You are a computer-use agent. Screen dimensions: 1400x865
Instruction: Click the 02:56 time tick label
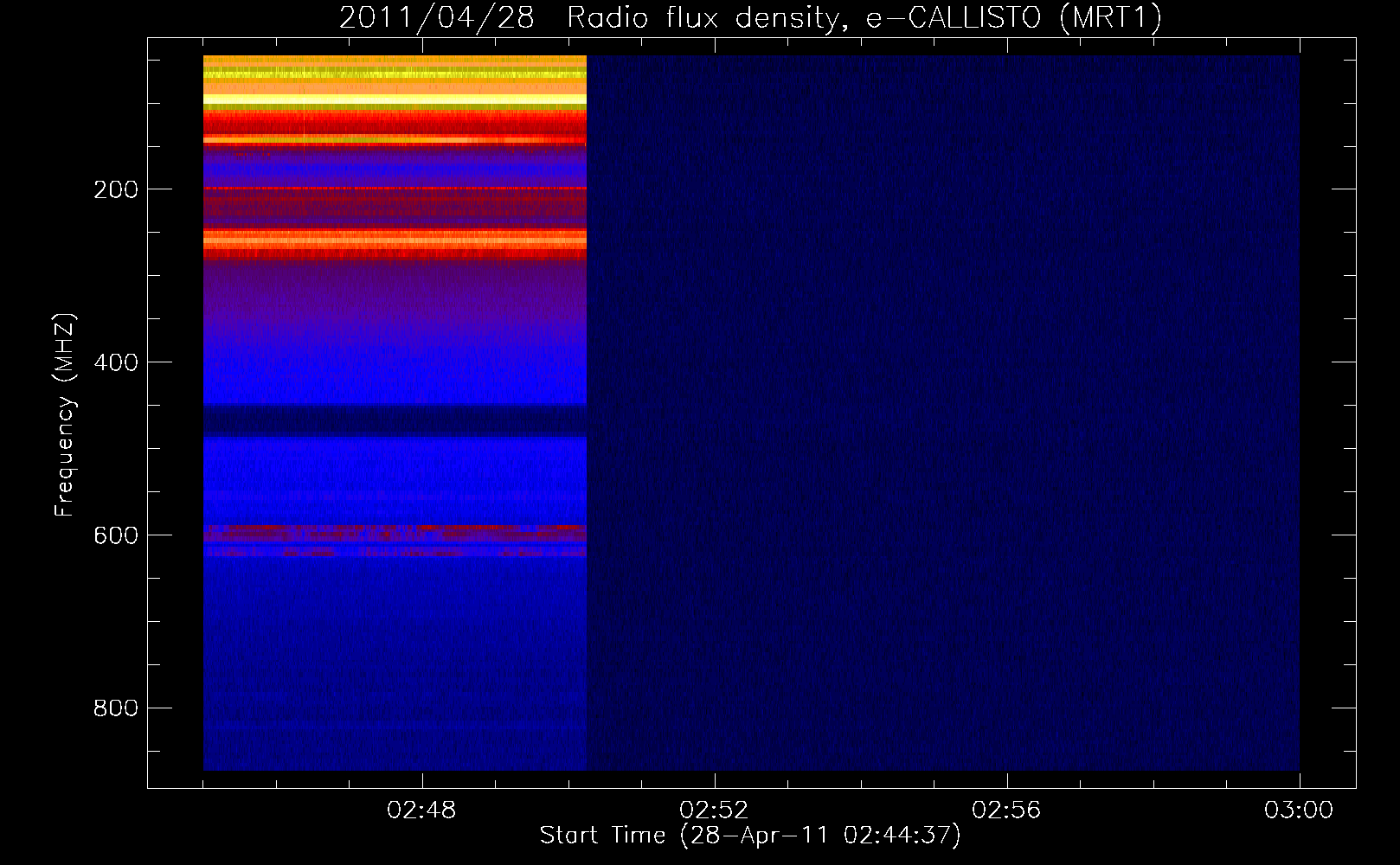[x=1006, y=811]
